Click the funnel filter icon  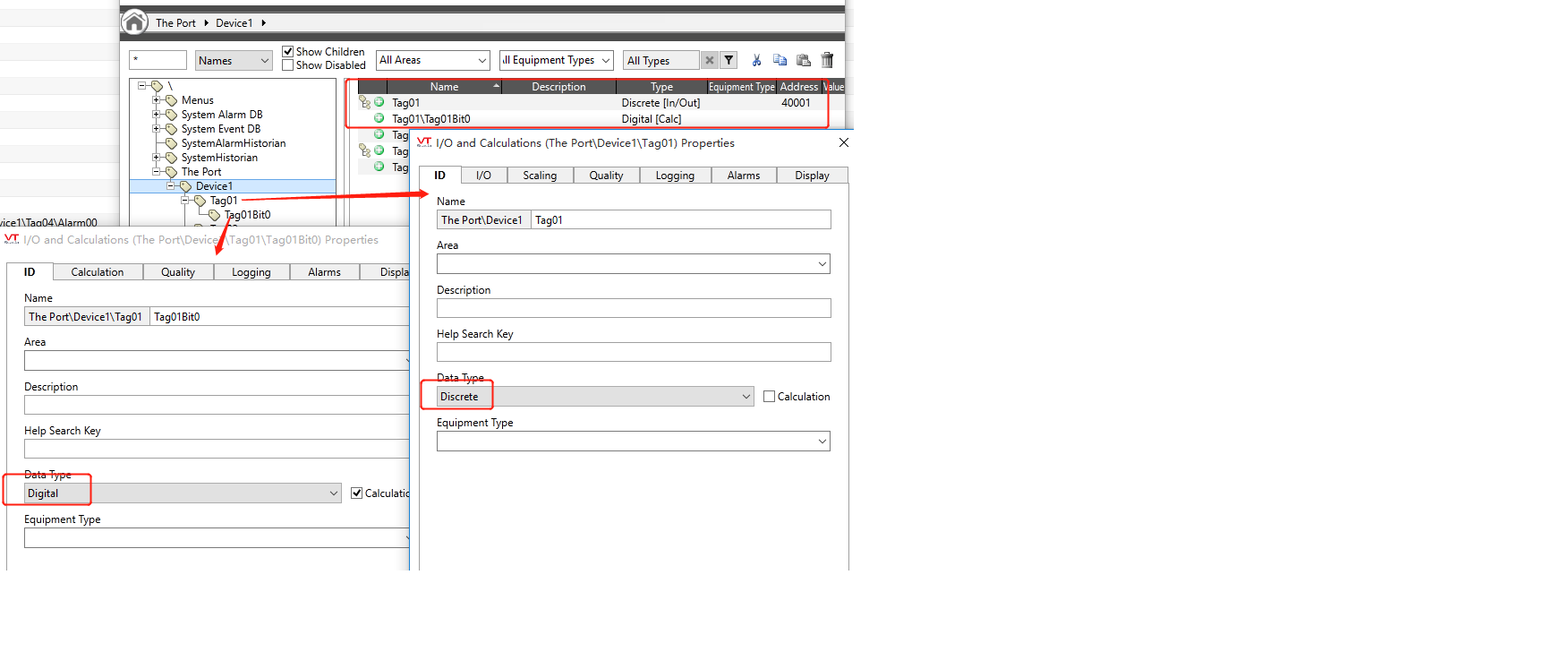(729, 60)
